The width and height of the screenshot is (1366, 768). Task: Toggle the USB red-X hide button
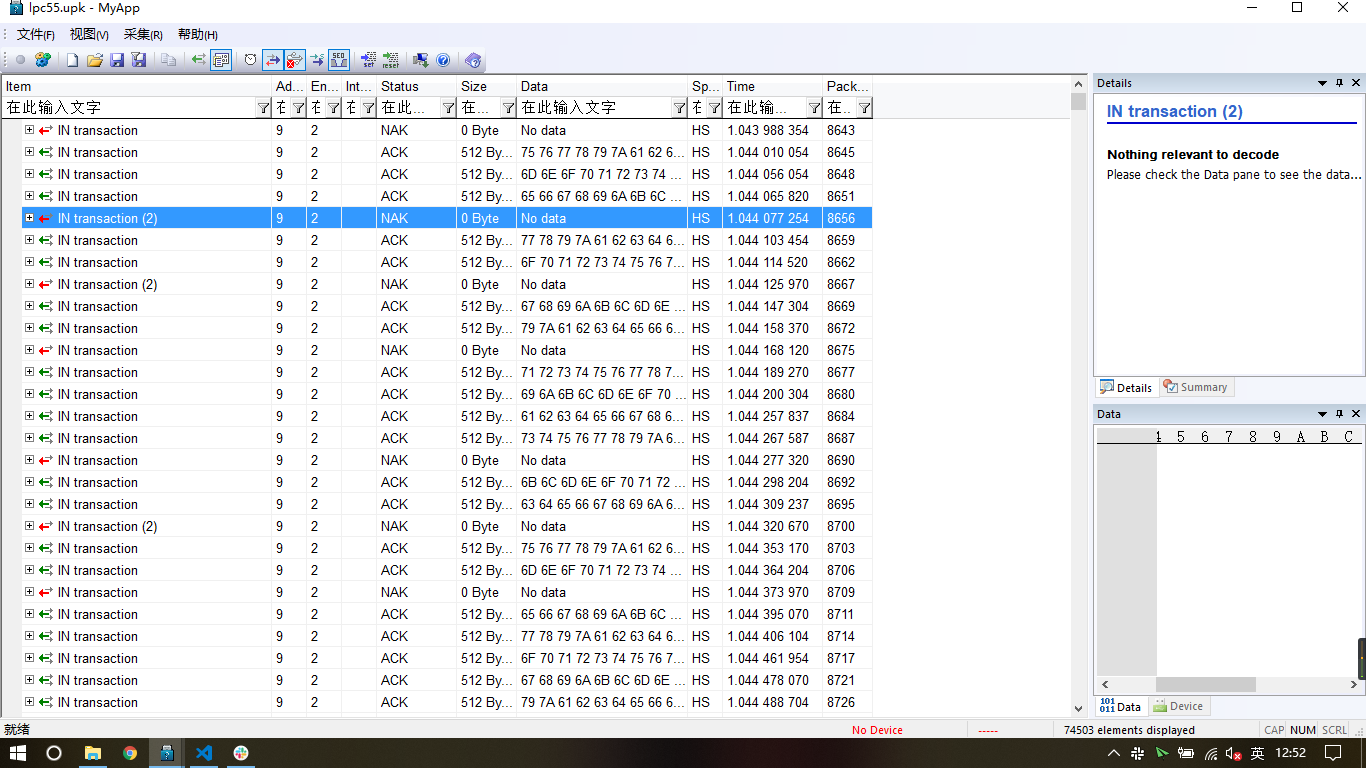tap(295, 60)
